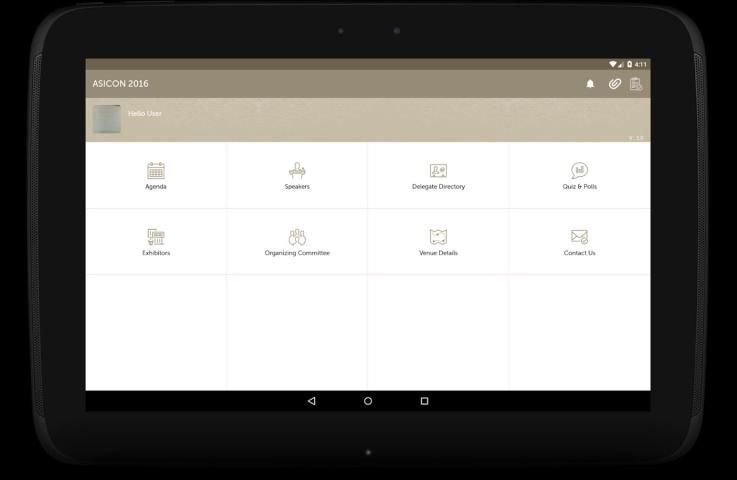Select the Quiz & Polls icon
This screenshot has height=480, width=737.
pos(579,171)
